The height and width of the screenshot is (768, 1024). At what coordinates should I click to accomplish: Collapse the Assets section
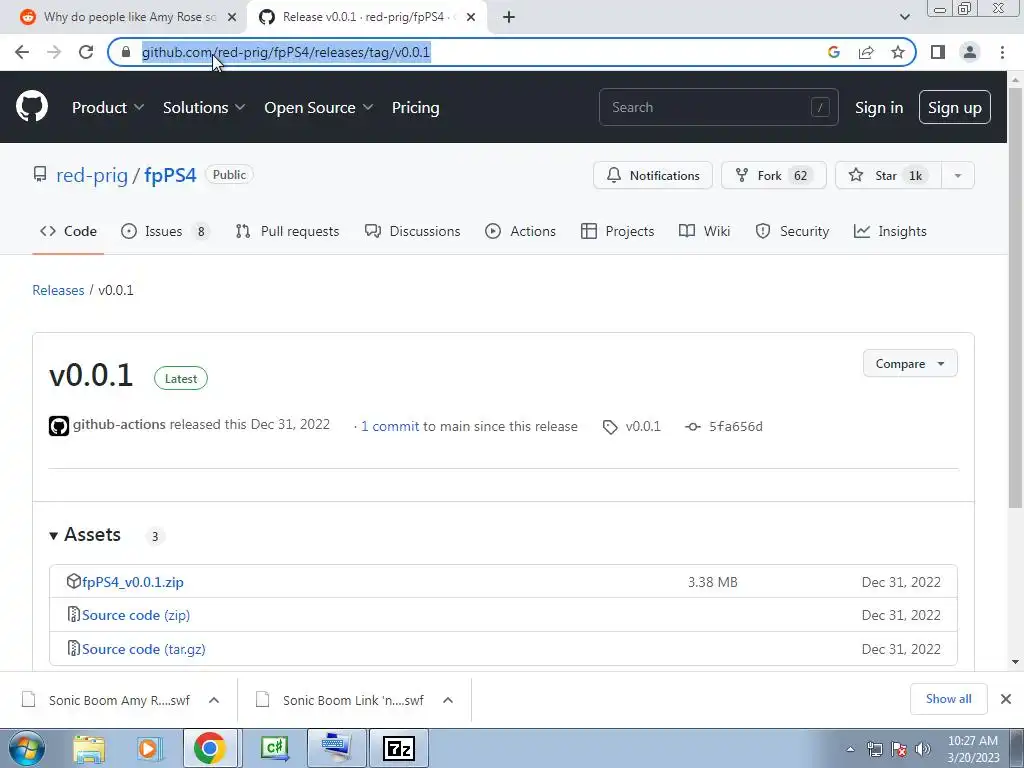pyautogui.click(x=85, y=535)
